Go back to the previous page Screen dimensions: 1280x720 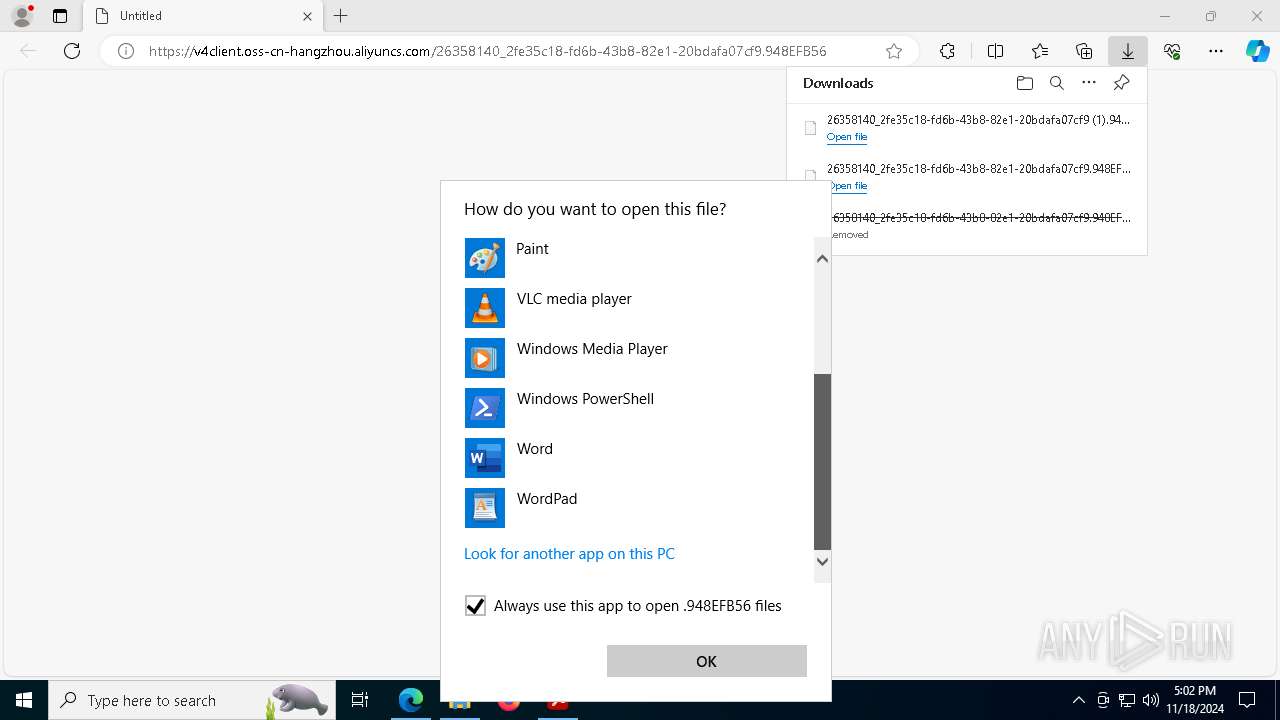click(28, 51)
